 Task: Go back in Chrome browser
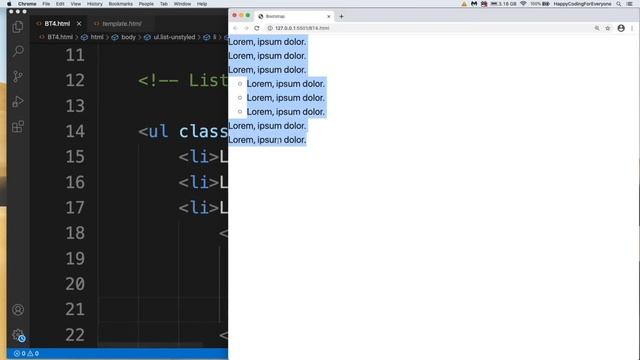coord(236,28)
